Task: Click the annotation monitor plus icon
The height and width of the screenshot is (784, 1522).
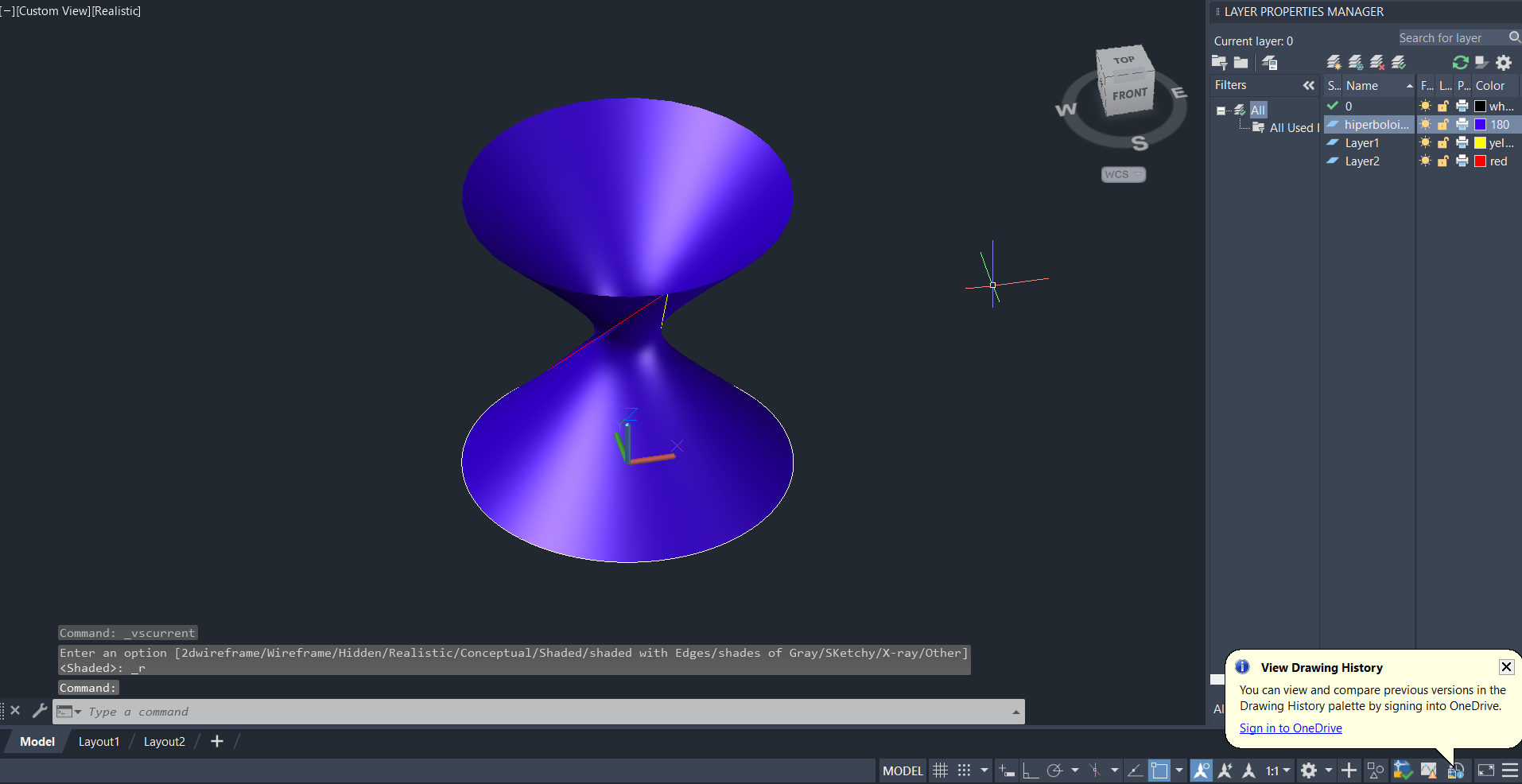Action: pyautogui.click(x=1349, y=770)
